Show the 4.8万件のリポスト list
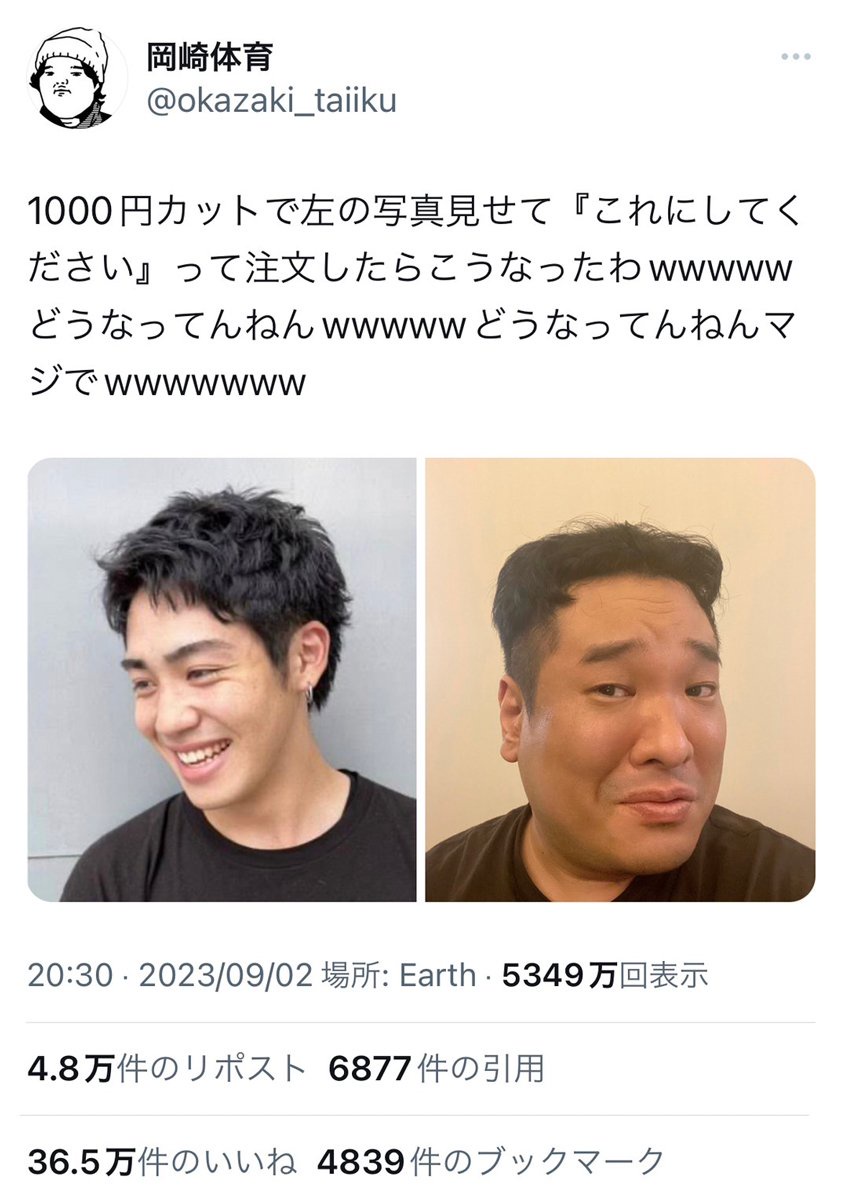Image resolution: width=841 pixels, height=1200 pixels. 166,1069
